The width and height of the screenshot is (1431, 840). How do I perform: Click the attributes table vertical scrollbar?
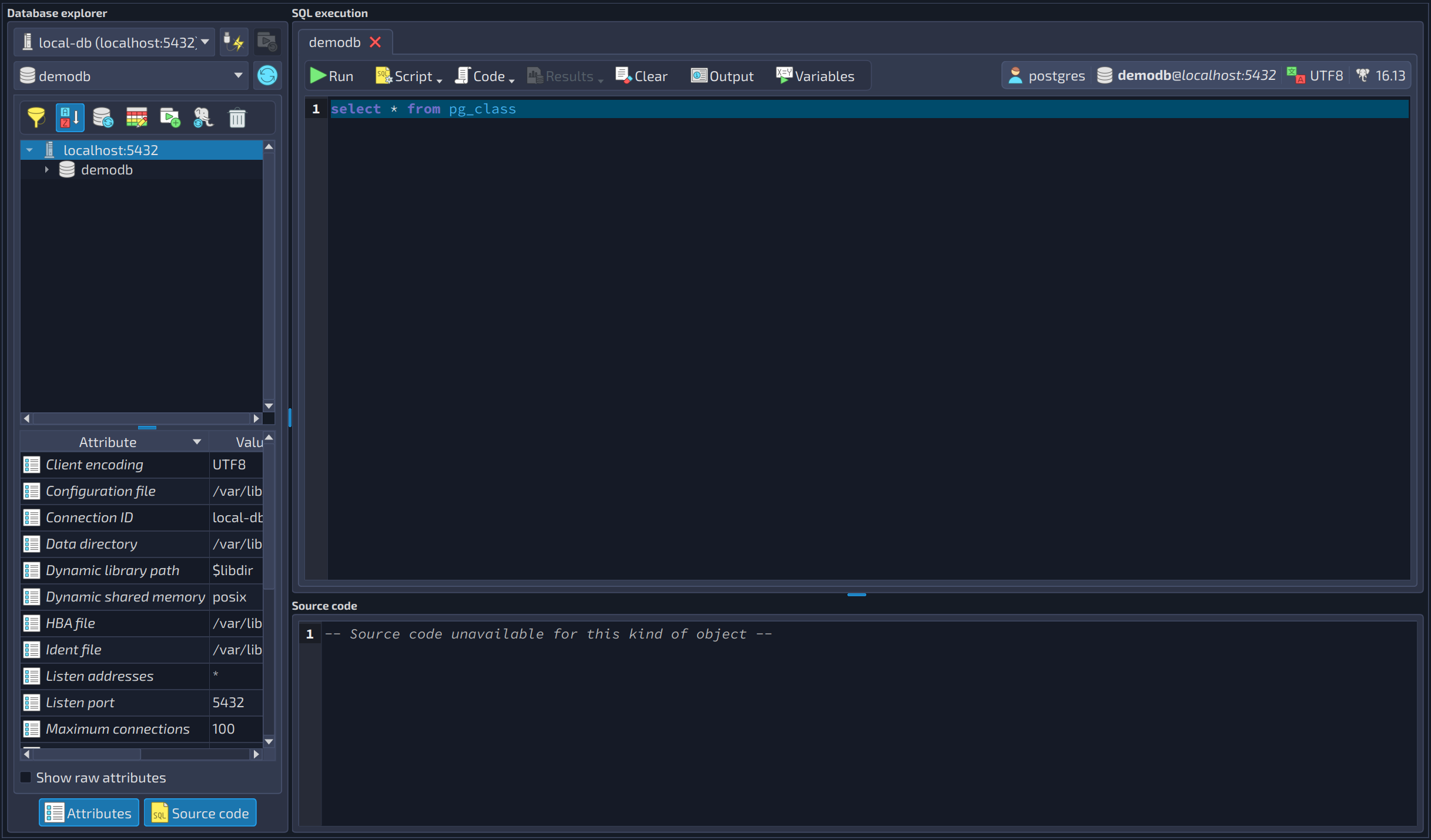coord(269,590)
